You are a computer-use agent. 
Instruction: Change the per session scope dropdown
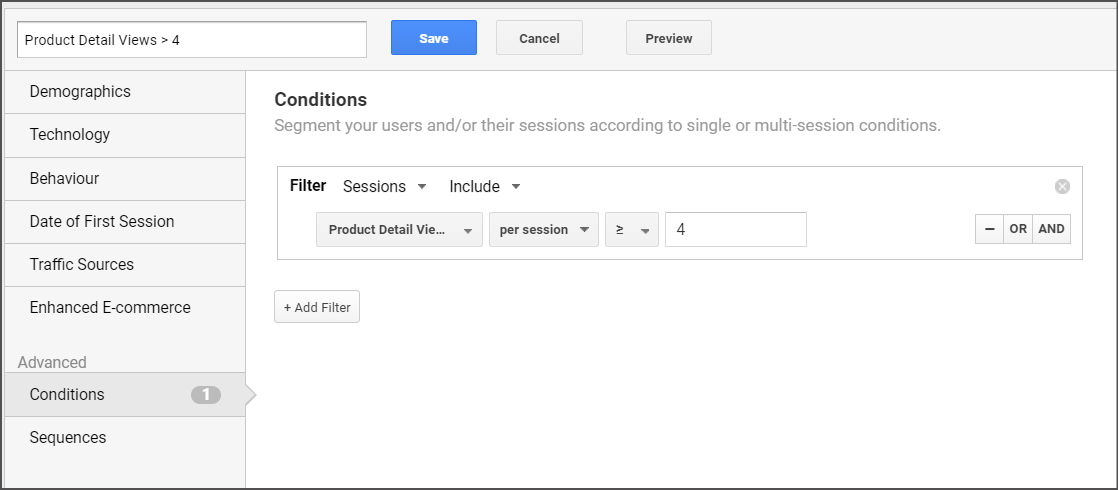coord(543,230)
